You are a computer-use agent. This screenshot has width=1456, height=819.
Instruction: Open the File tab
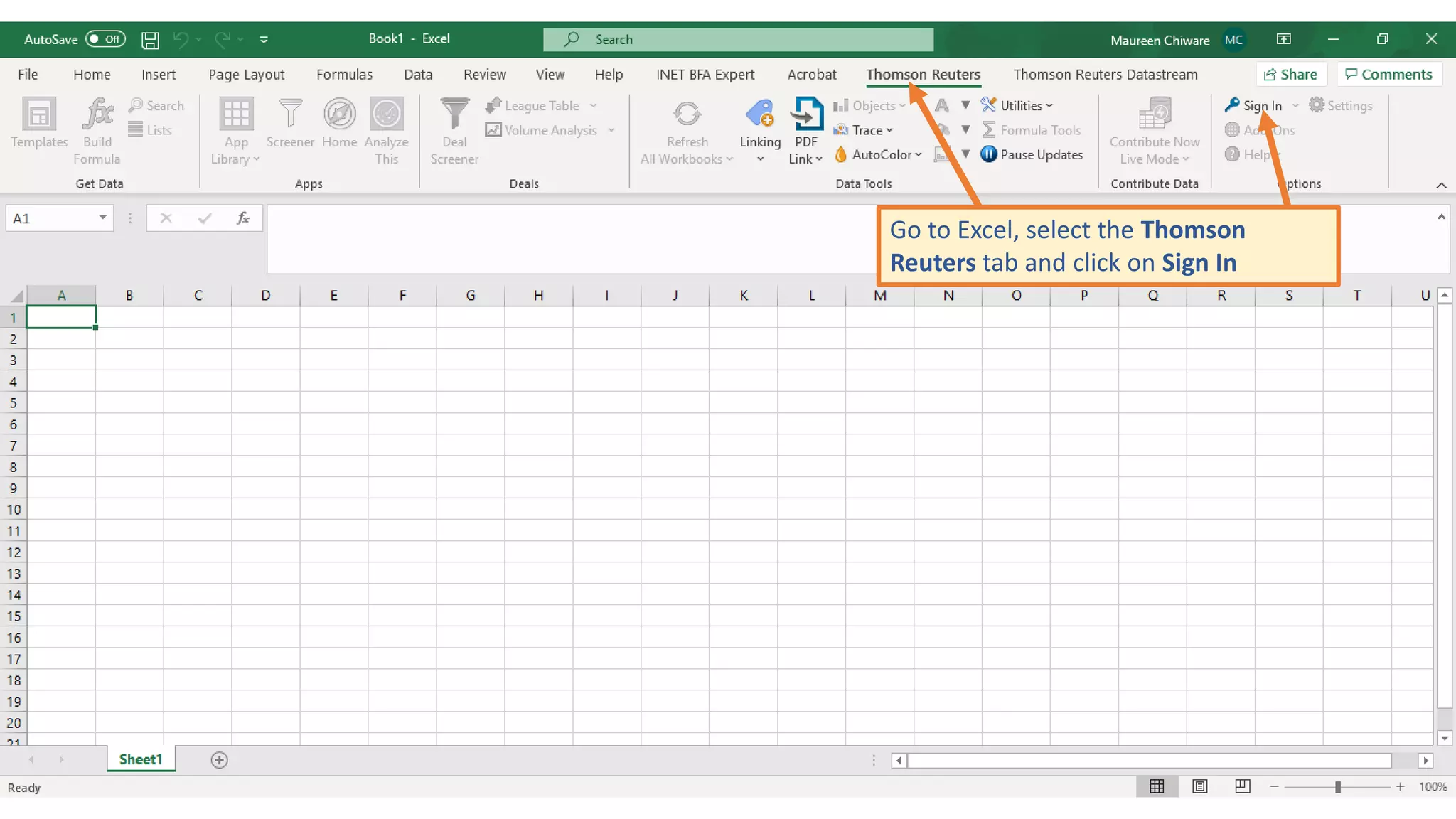tap(28, 75)
